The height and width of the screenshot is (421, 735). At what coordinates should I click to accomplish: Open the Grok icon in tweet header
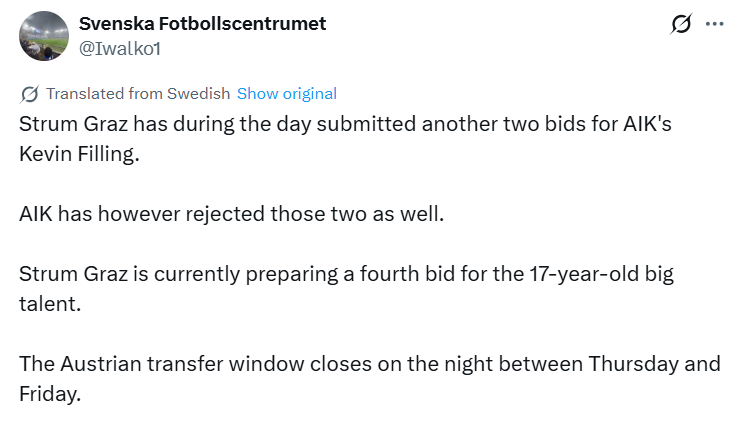[x=681, y=24]
